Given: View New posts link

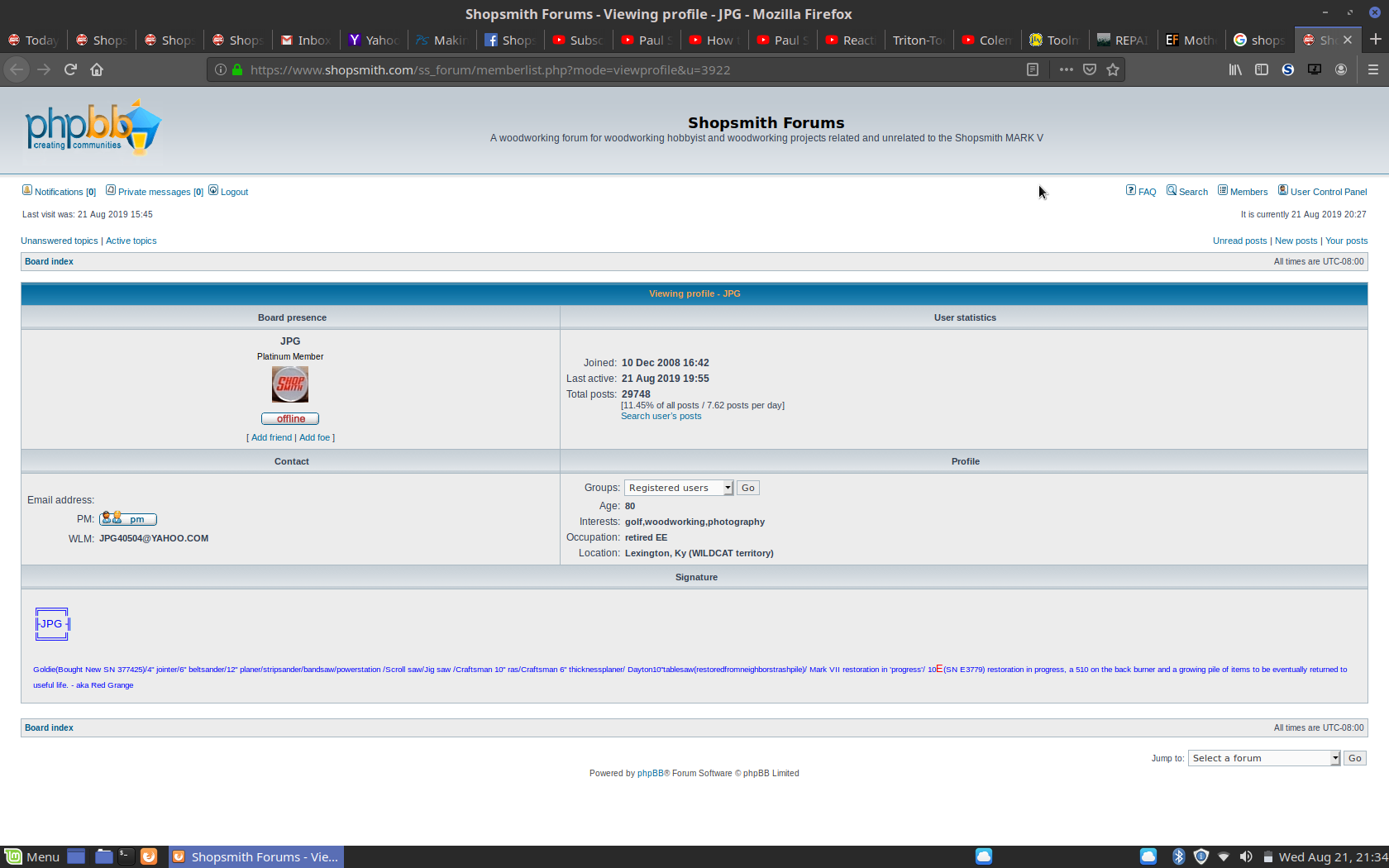Looking at the screenshot, I should click(1296, 241).
